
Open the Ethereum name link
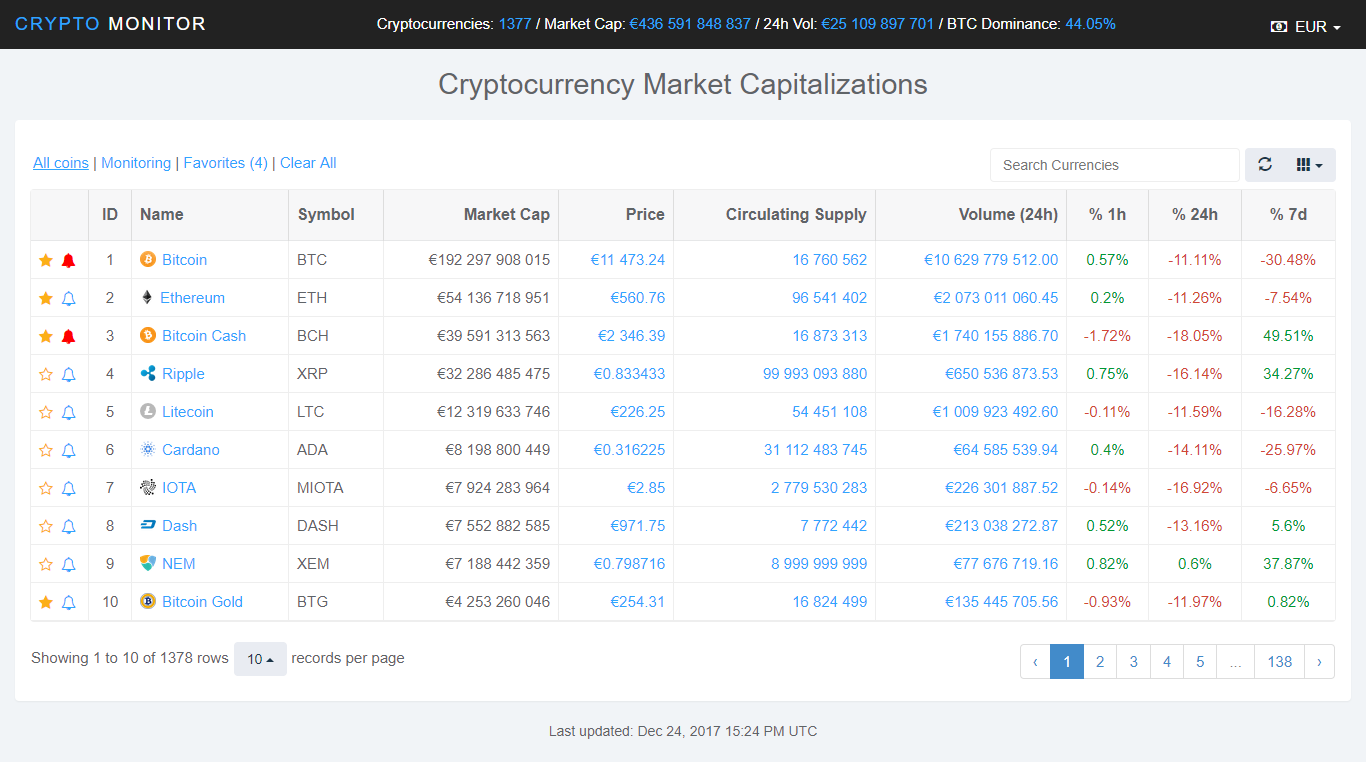193,298
